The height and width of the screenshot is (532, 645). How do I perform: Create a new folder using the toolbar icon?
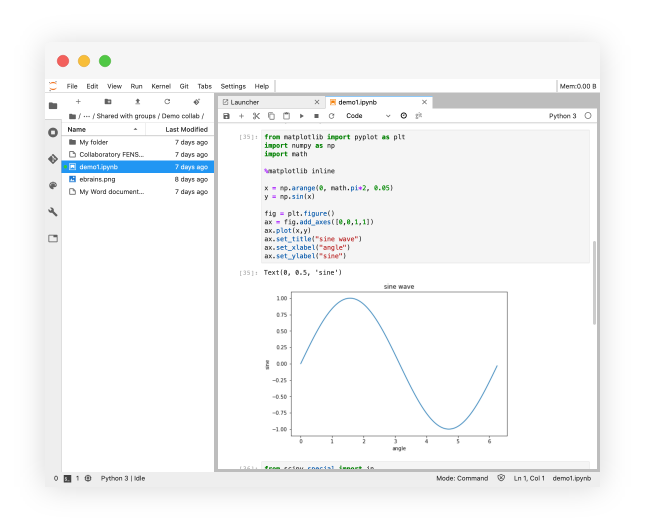click(108, 101)
